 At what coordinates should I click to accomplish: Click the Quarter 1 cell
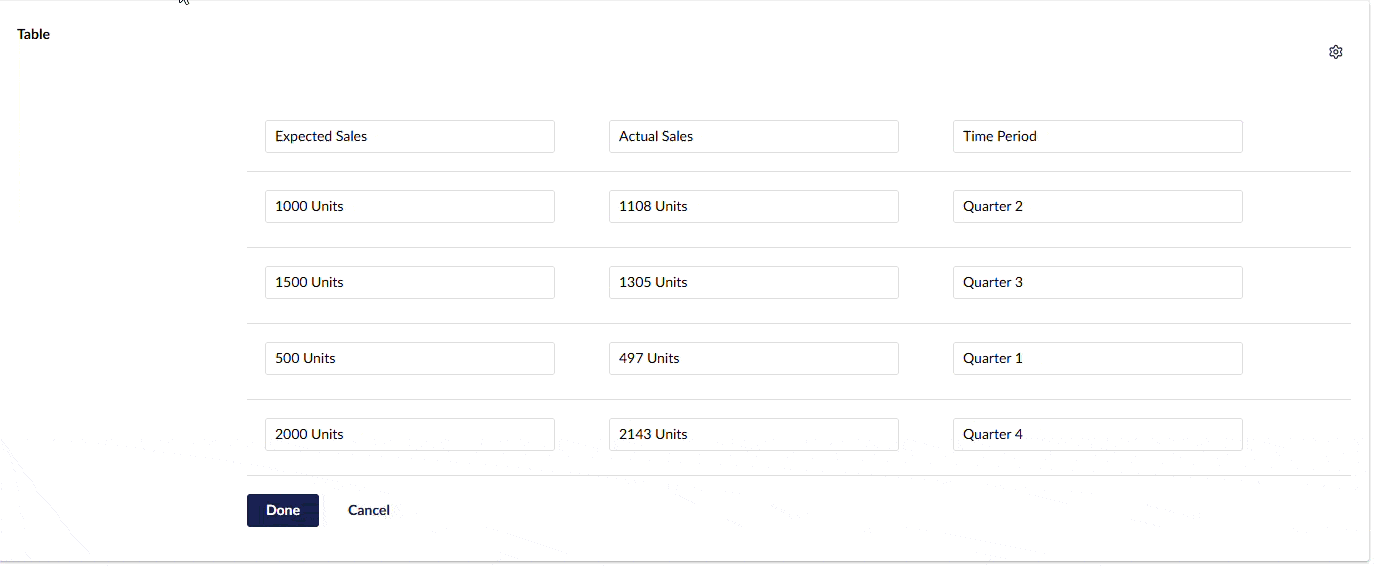point(1097,359)
